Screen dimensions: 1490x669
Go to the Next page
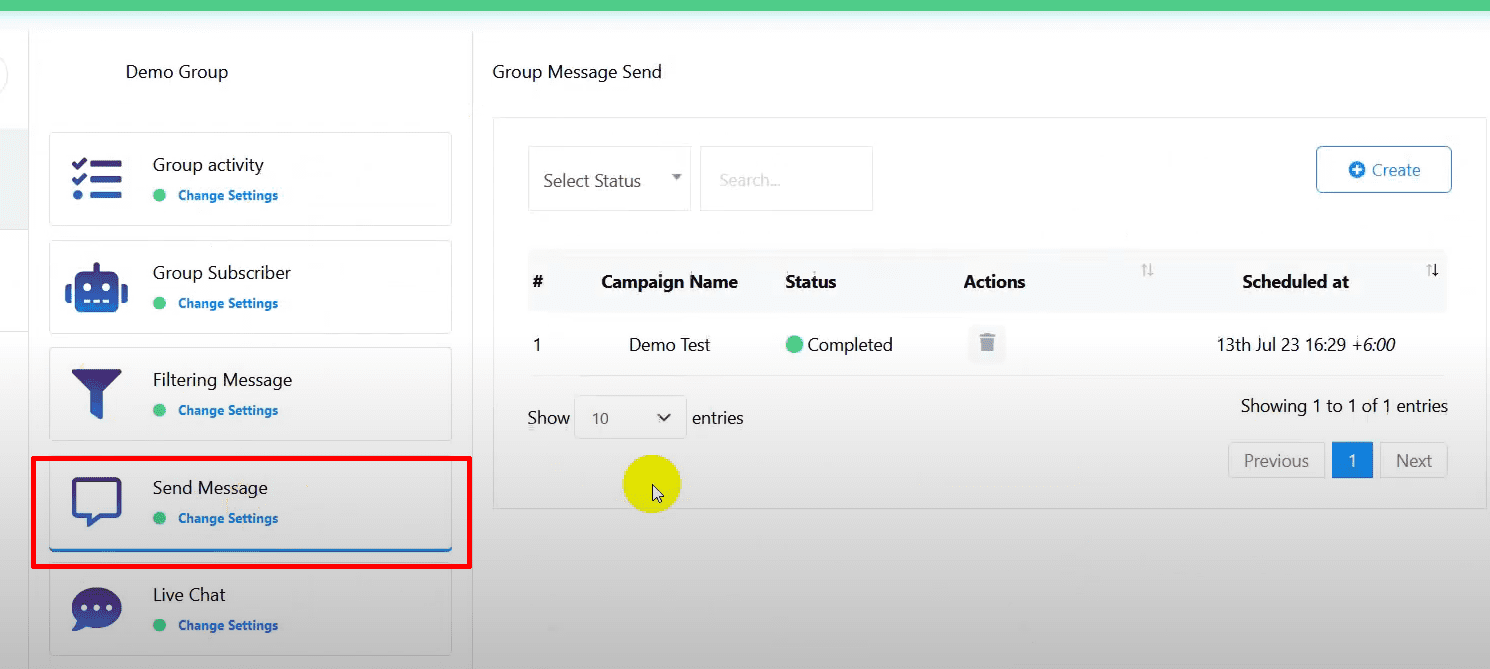coord(1413,461)
